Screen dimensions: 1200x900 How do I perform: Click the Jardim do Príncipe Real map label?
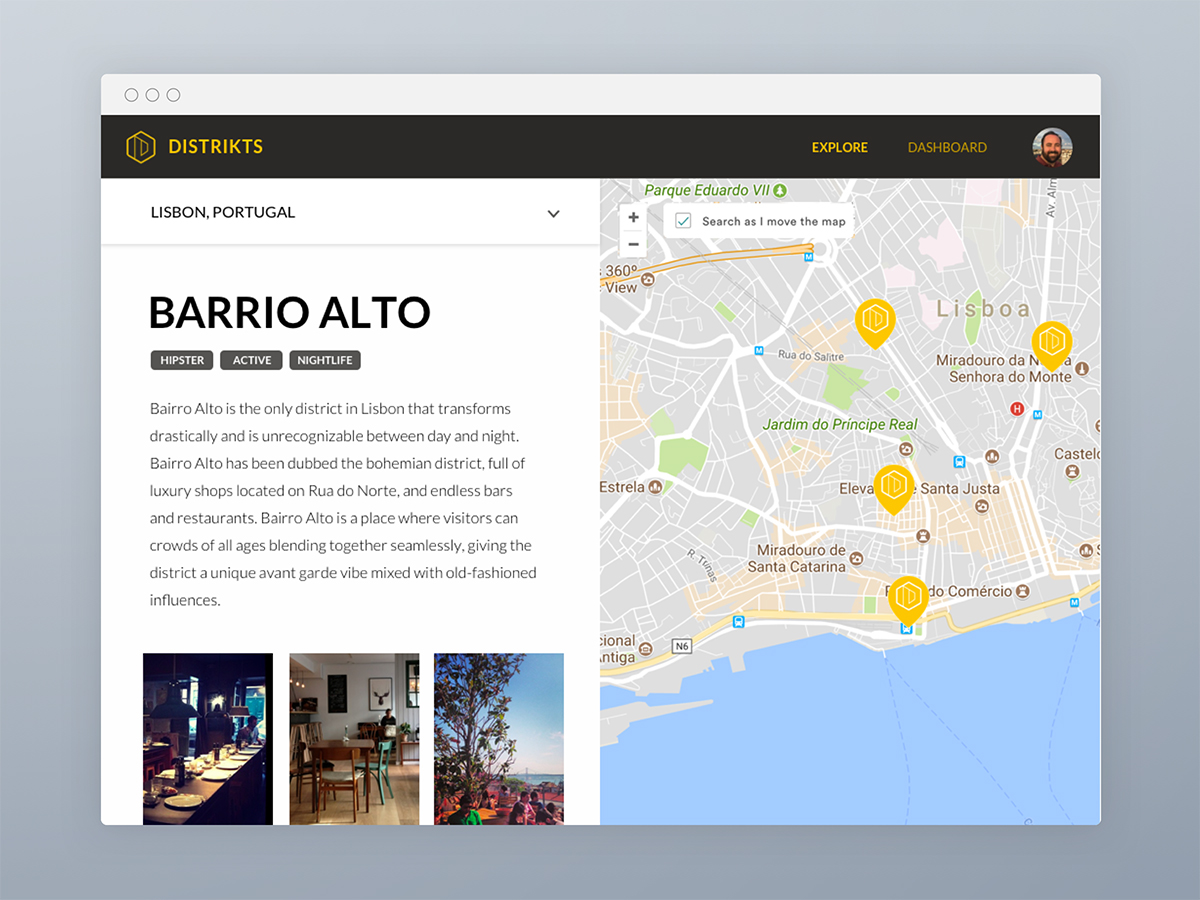point(839,424)
